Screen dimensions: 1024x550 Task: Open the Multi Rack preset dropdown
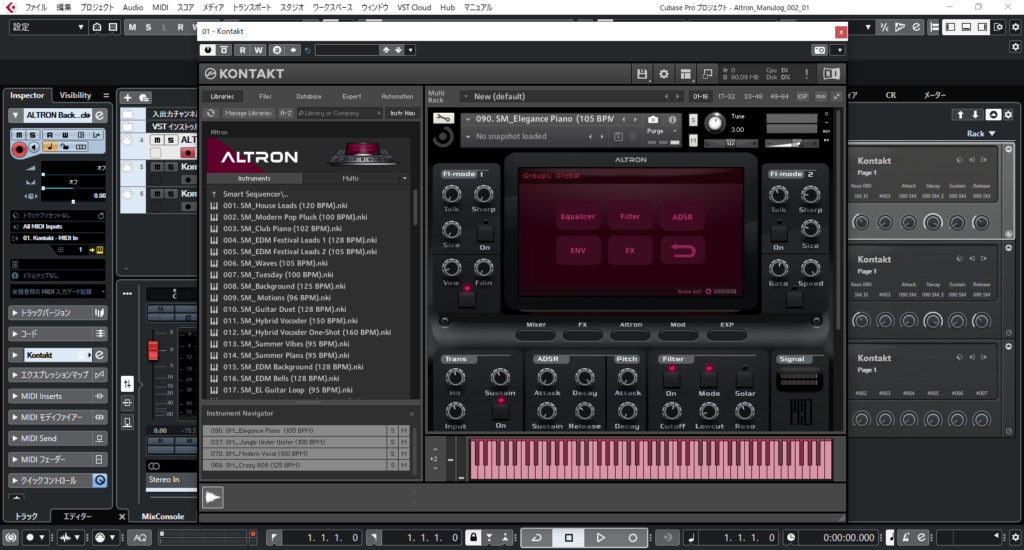click(466, 97)
